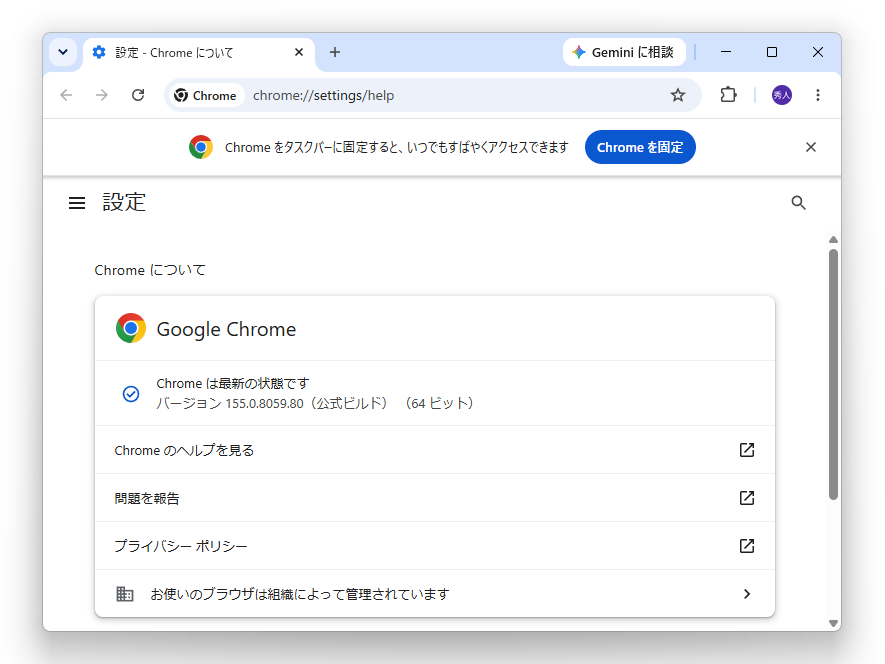Viewport: 885px width, 664px height.
Task: Open Chrome three-dot menu
Action: 818,95
